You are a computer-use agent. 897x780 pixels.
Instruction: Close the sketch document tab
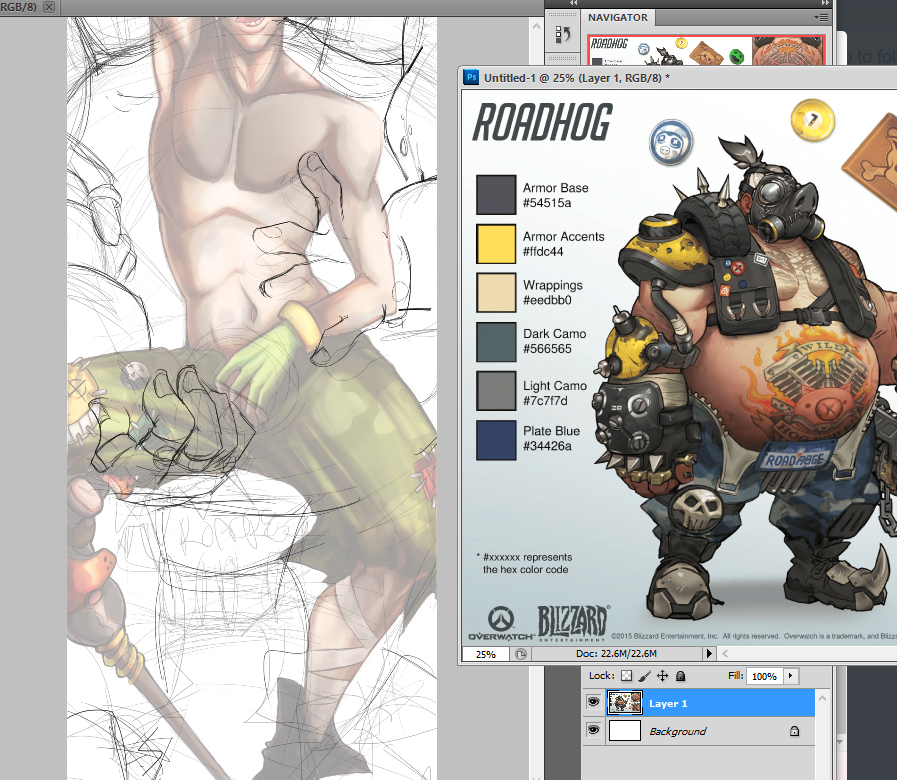pos(48,6)
